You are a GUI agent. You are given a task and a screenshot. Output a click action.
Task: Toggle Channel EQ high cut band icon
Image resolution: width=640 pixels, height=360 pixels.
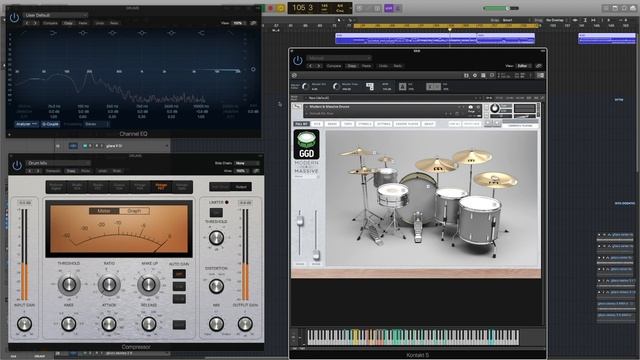pos(230,33)
